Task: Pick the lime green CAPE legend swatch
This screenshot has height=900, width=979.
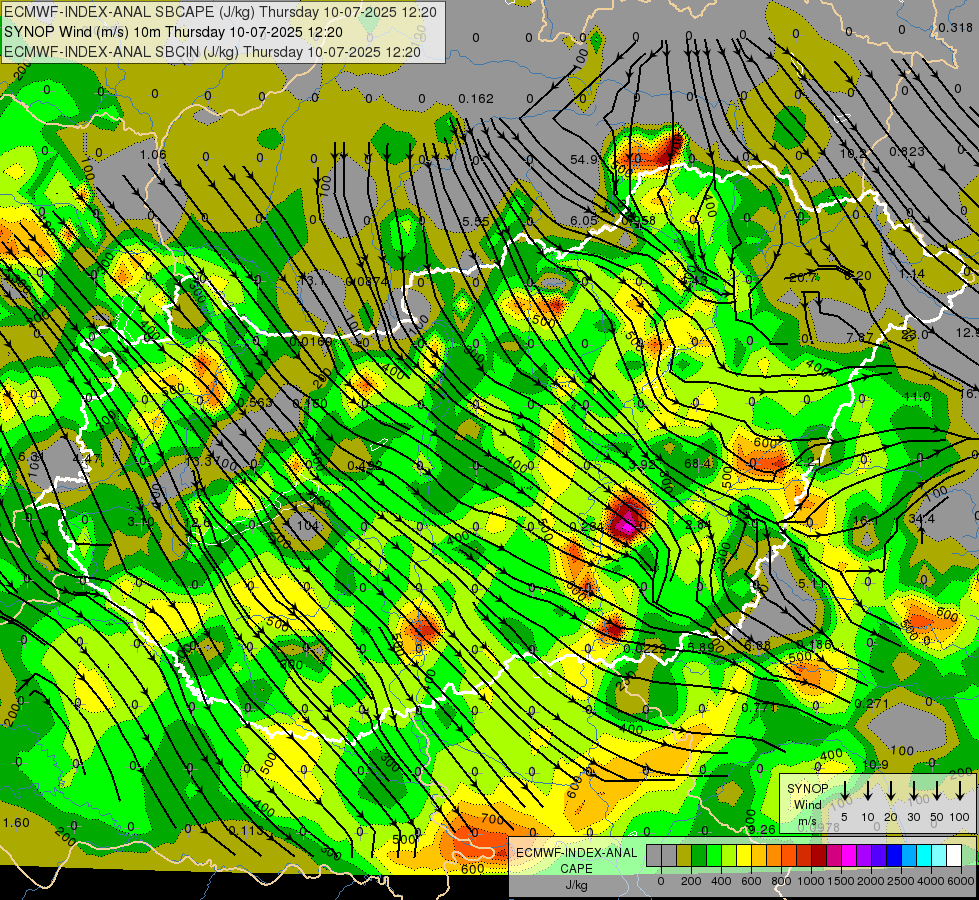Action: tap(729, 856)
